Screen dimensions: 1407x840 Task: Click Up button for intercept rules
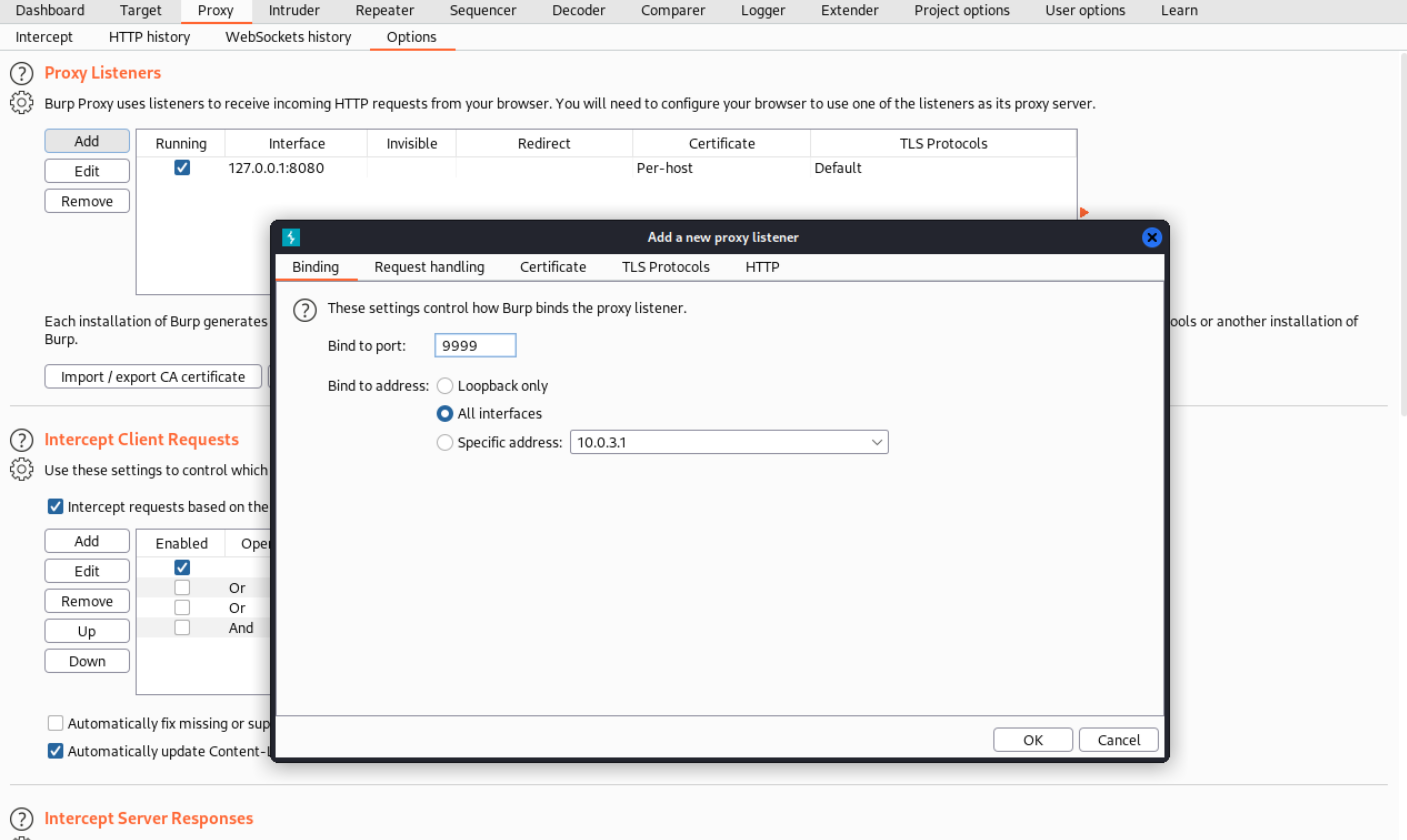[87, 631]
